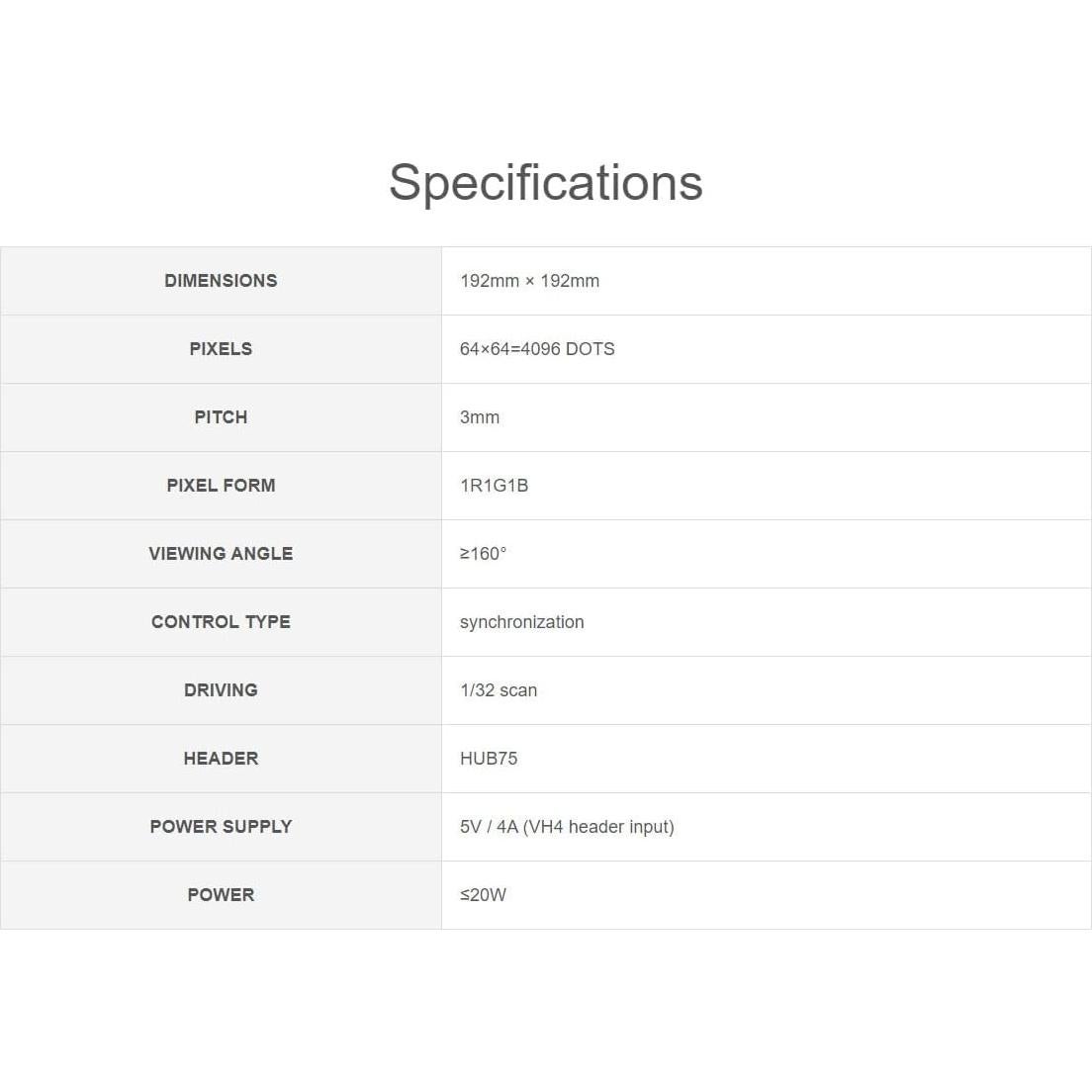Click the POWER SUPPLY row label
This screenshot has height=1092, width=1092.
click(221, 827)
